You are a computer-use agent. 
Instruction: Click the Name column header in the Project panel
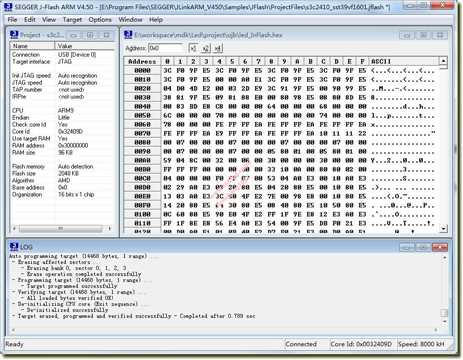tap(32, 46)
